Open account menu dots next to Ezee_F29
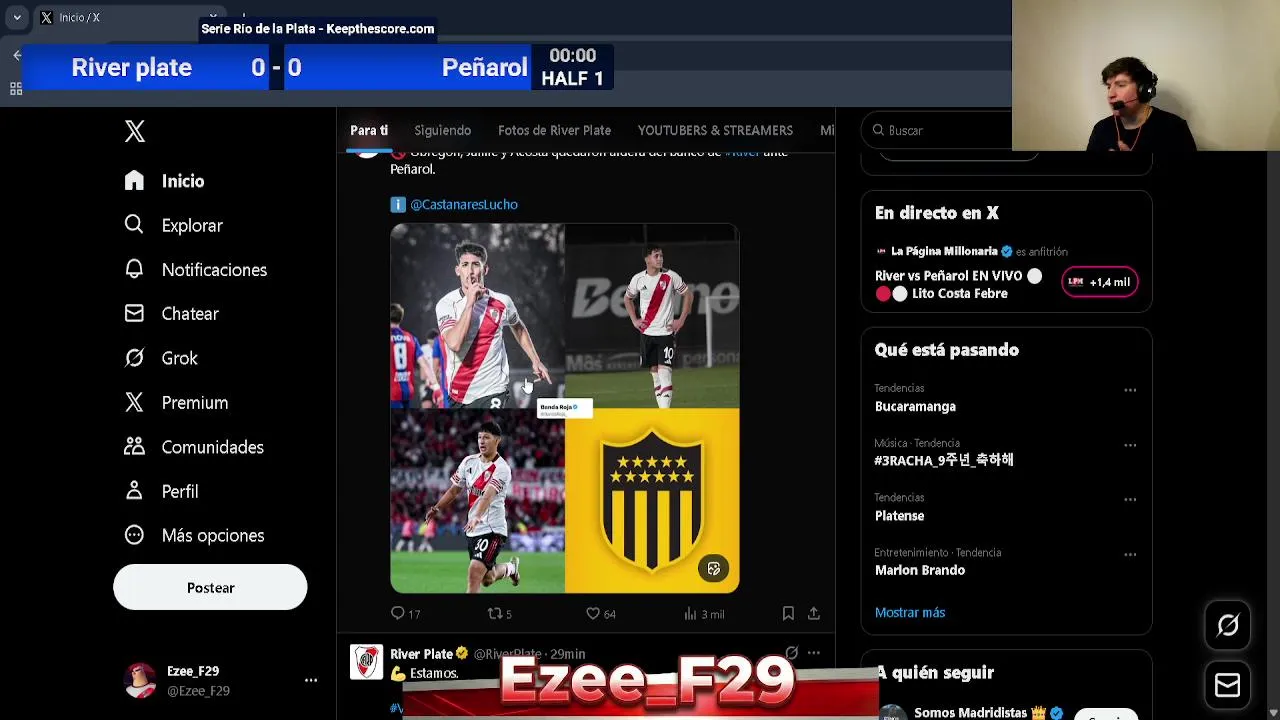 (x=311, y=680)
